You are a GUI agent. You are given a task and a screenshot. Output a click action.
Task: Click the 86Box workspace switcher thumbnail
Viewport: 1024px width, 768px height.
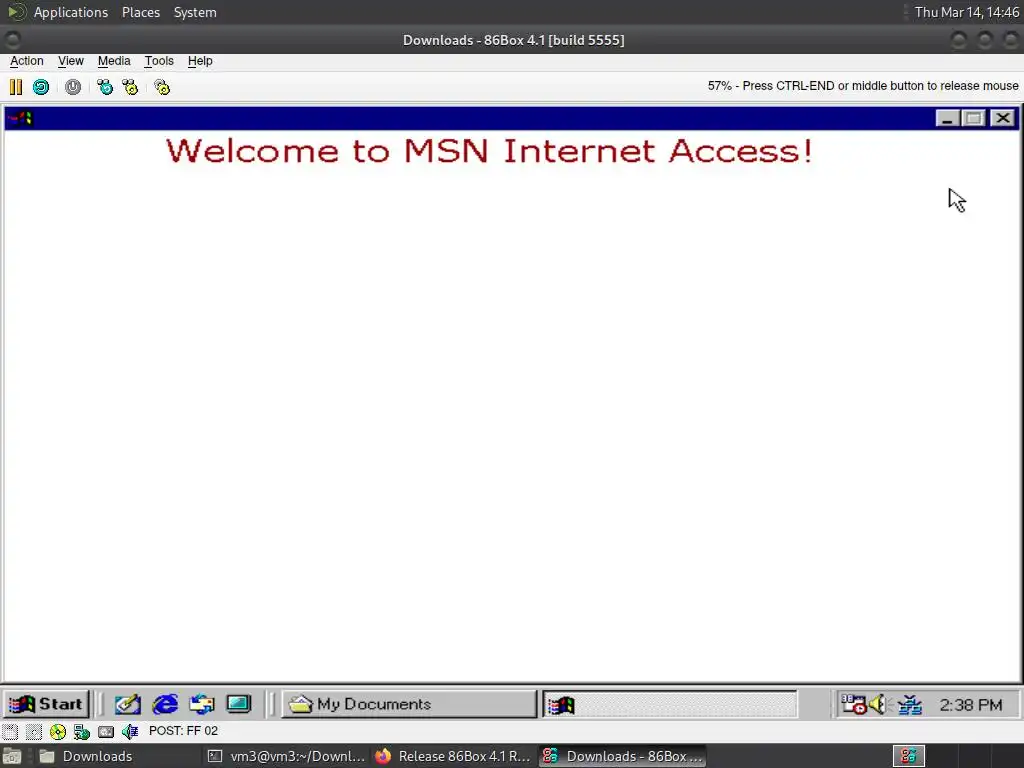point(908,756)
